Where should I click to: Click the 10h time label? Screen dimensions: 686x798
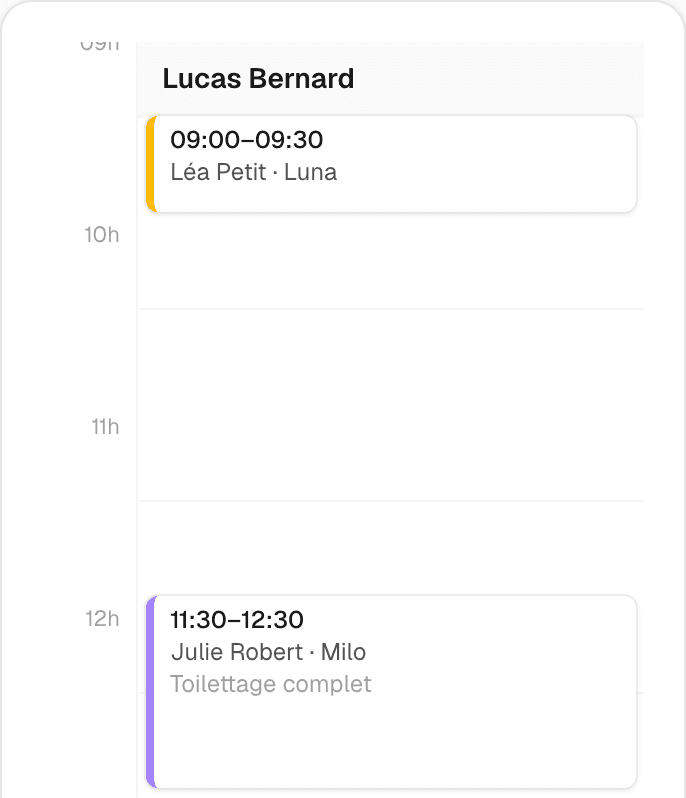[102, 235]
